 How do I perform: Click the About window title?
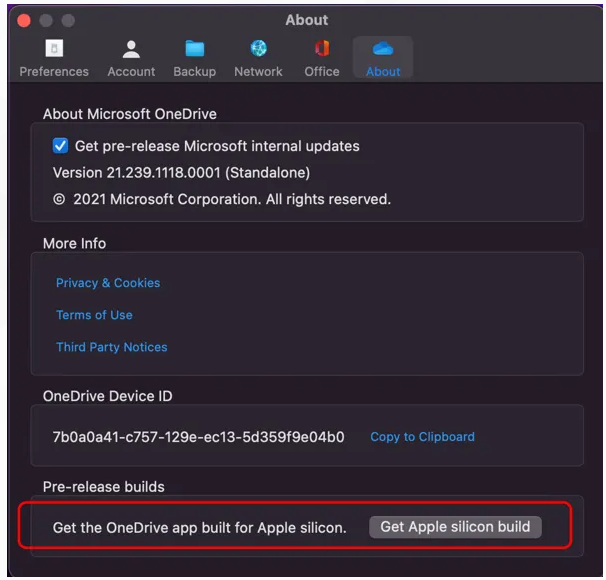tap(307, 20)
